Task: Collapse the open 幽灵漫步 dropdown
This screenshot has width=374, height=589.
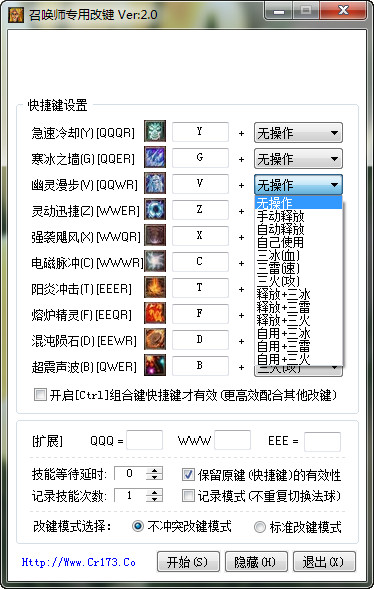Action: (x=299, y=185)
